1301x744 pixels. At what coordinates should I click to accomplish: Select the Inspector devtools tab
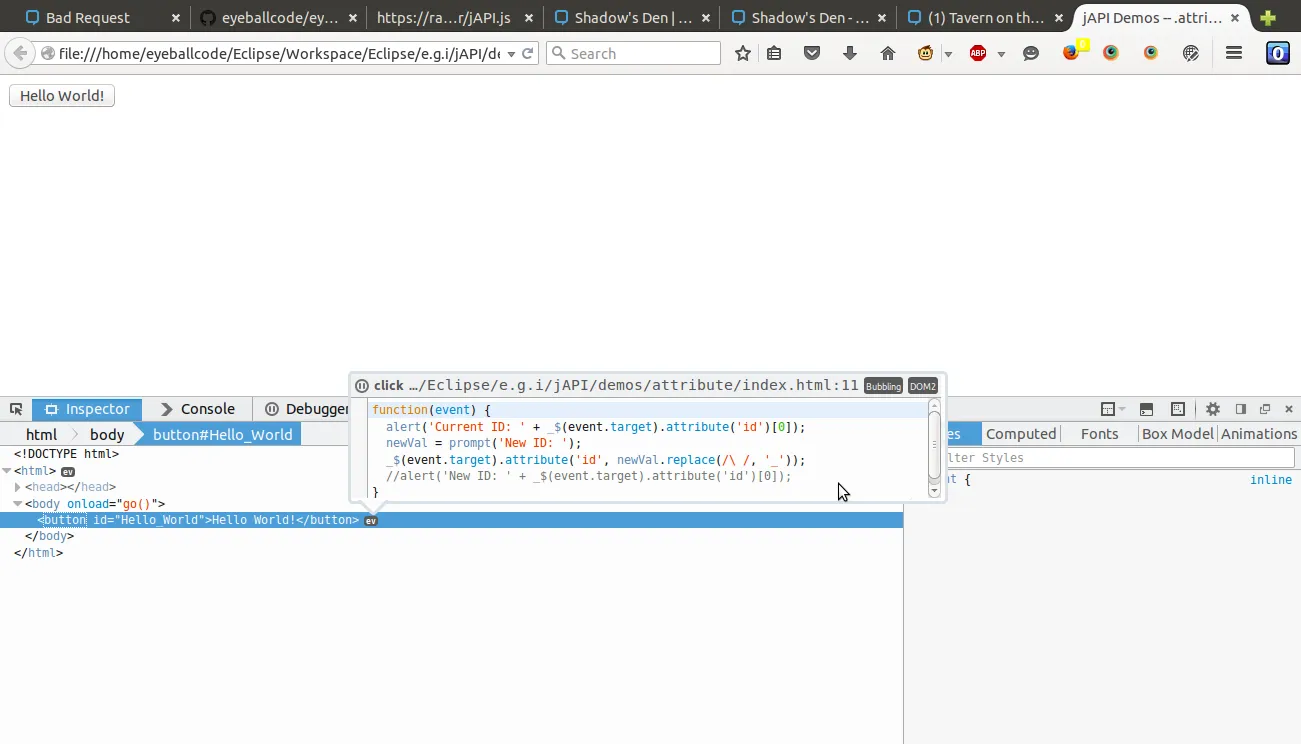pyautogui.click(x=87, y=409)
